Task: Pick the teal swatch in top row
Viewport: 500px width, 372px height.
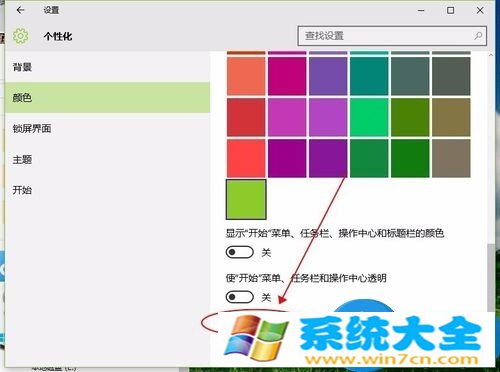Action: [369, 76]
